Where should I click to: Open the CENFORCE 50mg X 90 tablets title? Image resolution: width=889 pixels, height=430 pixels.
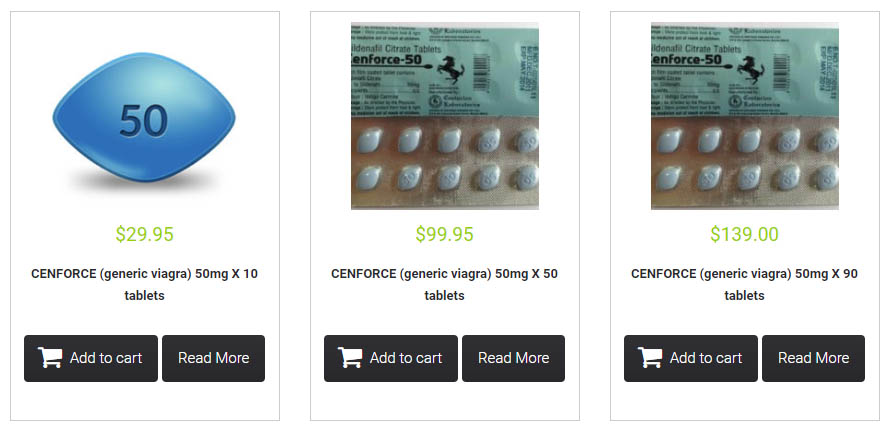tap(744, 285)
